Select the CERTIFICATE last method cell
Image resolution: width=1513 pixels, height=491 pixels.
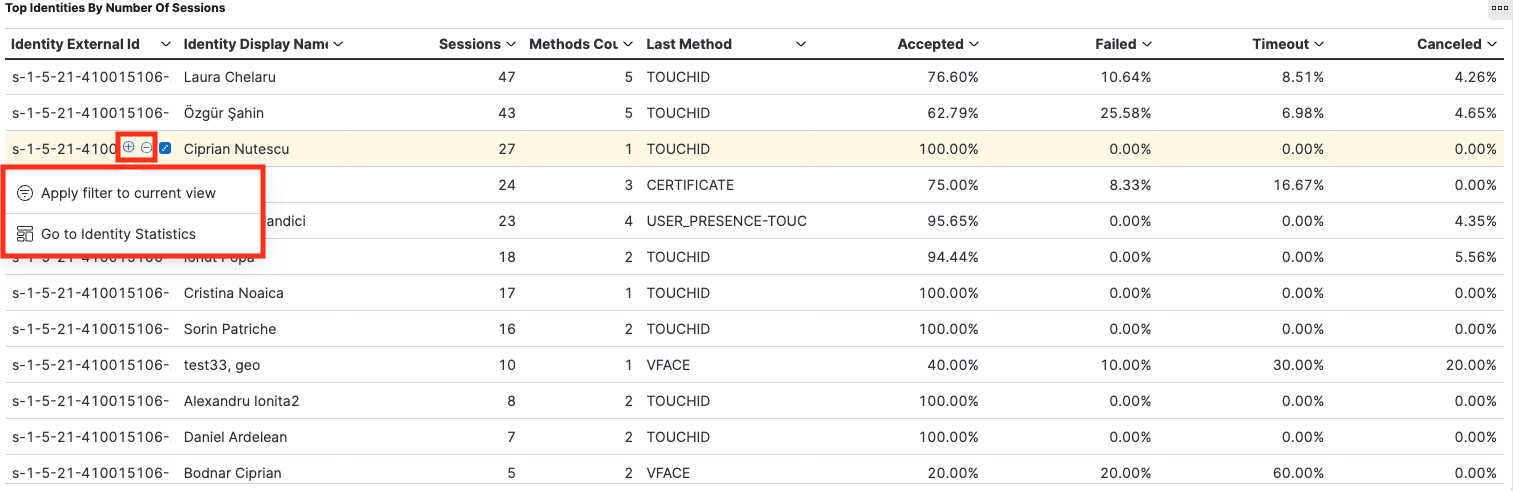coord(690,185)
